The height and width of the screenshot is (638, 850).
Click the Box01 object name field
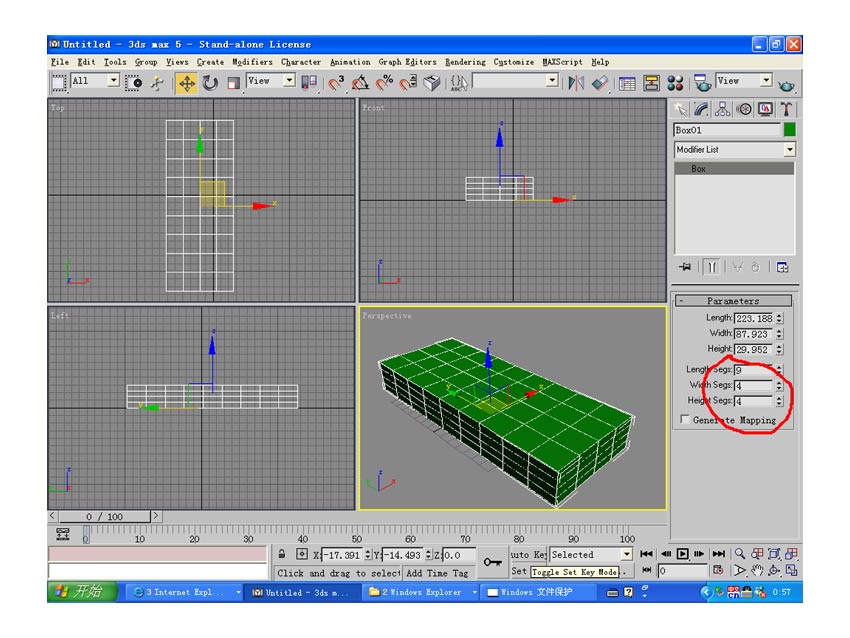click(726, 130)
